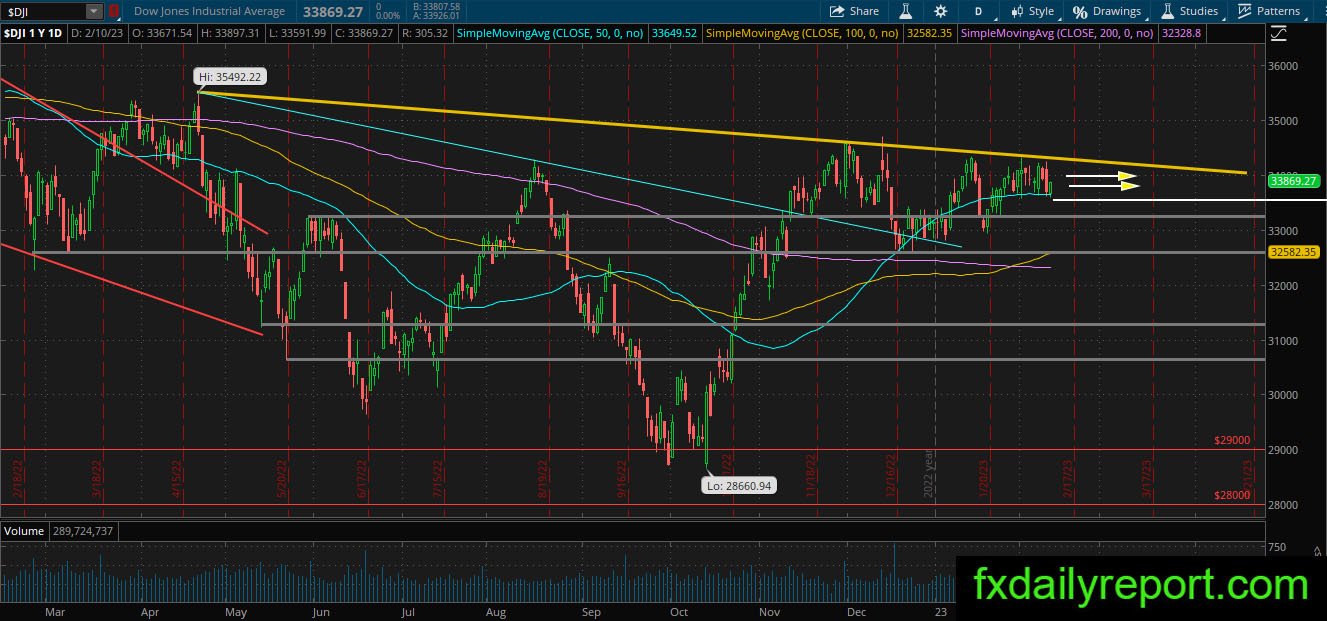Open chart settings gear icon
This screenshot has width=1327, height=621.
click(940, 11)
